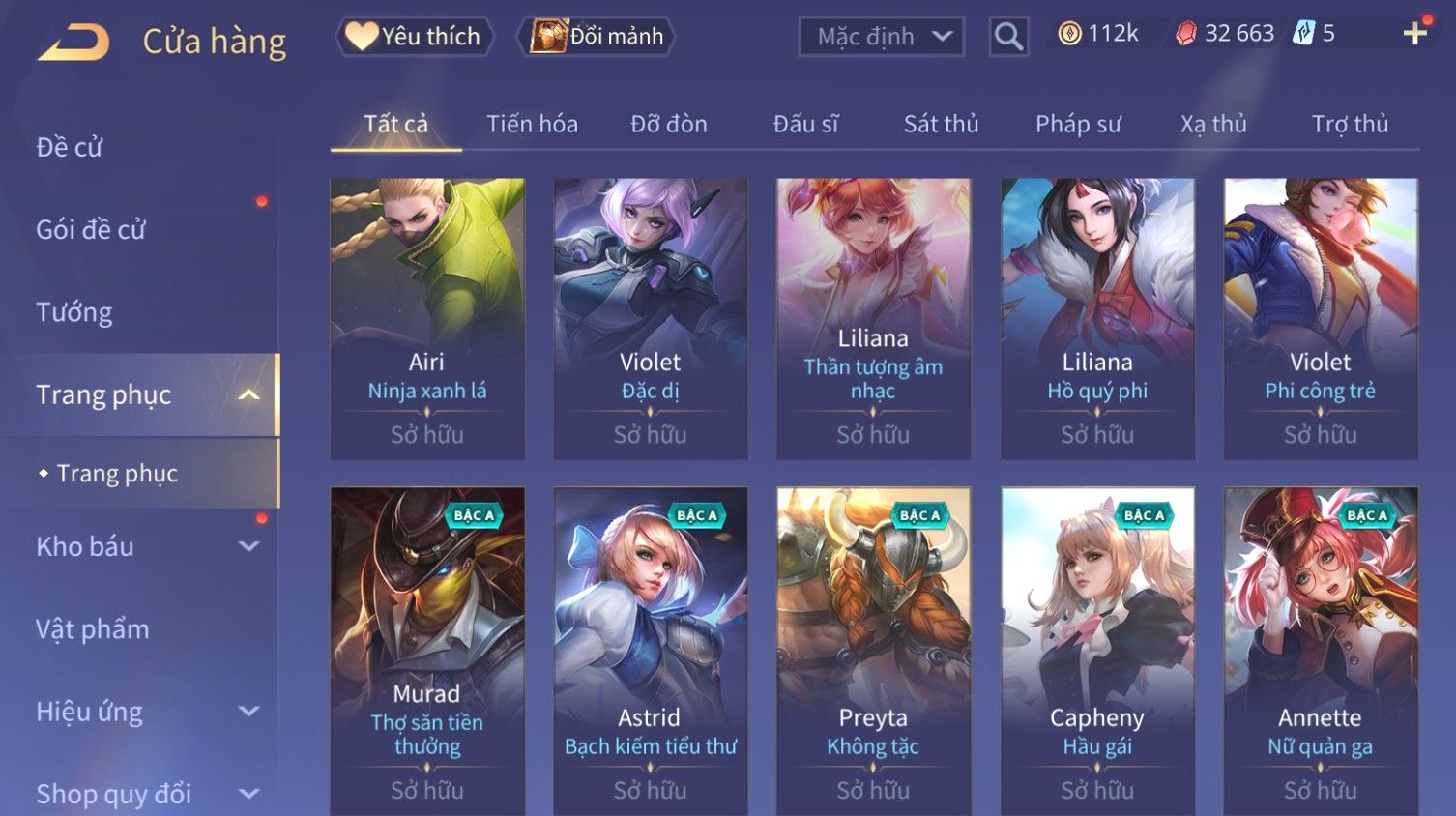Switch to the Sát thủ tab

pos(941,124)
